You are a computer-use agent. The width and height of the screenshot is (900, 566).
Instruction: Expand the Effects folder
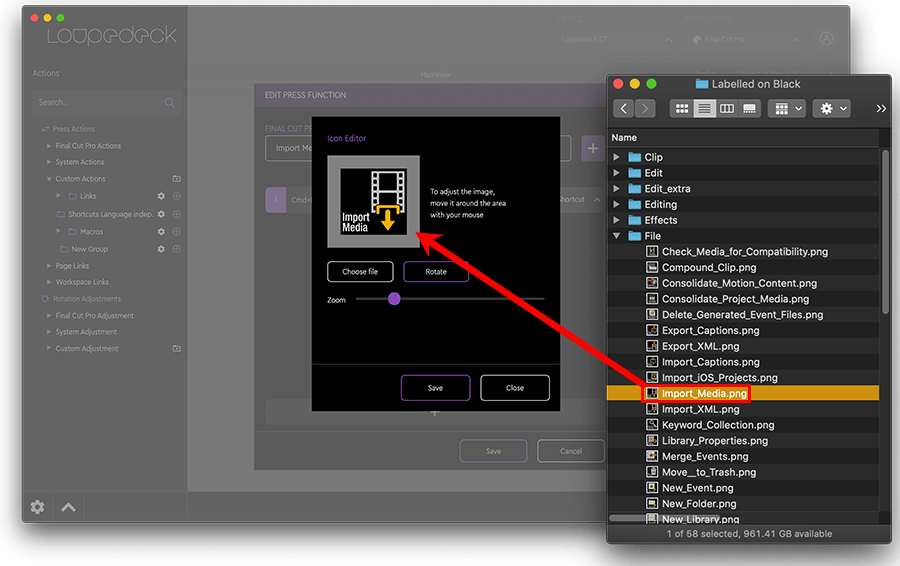(616, 220)
